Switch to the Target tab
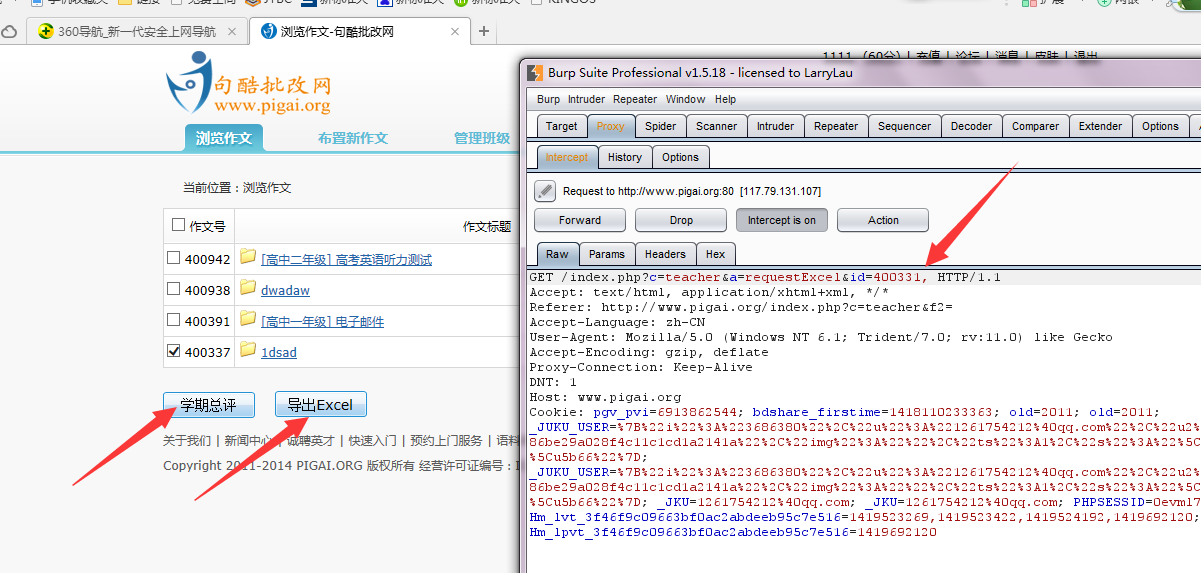 [x=561, y=126]
